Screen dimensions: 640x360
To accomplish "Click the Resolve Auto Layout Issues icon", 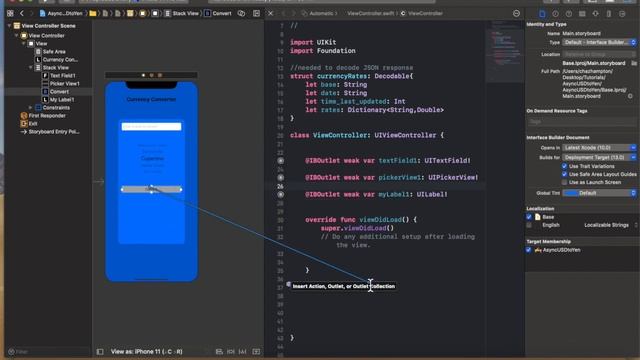I will pos(243,351).
